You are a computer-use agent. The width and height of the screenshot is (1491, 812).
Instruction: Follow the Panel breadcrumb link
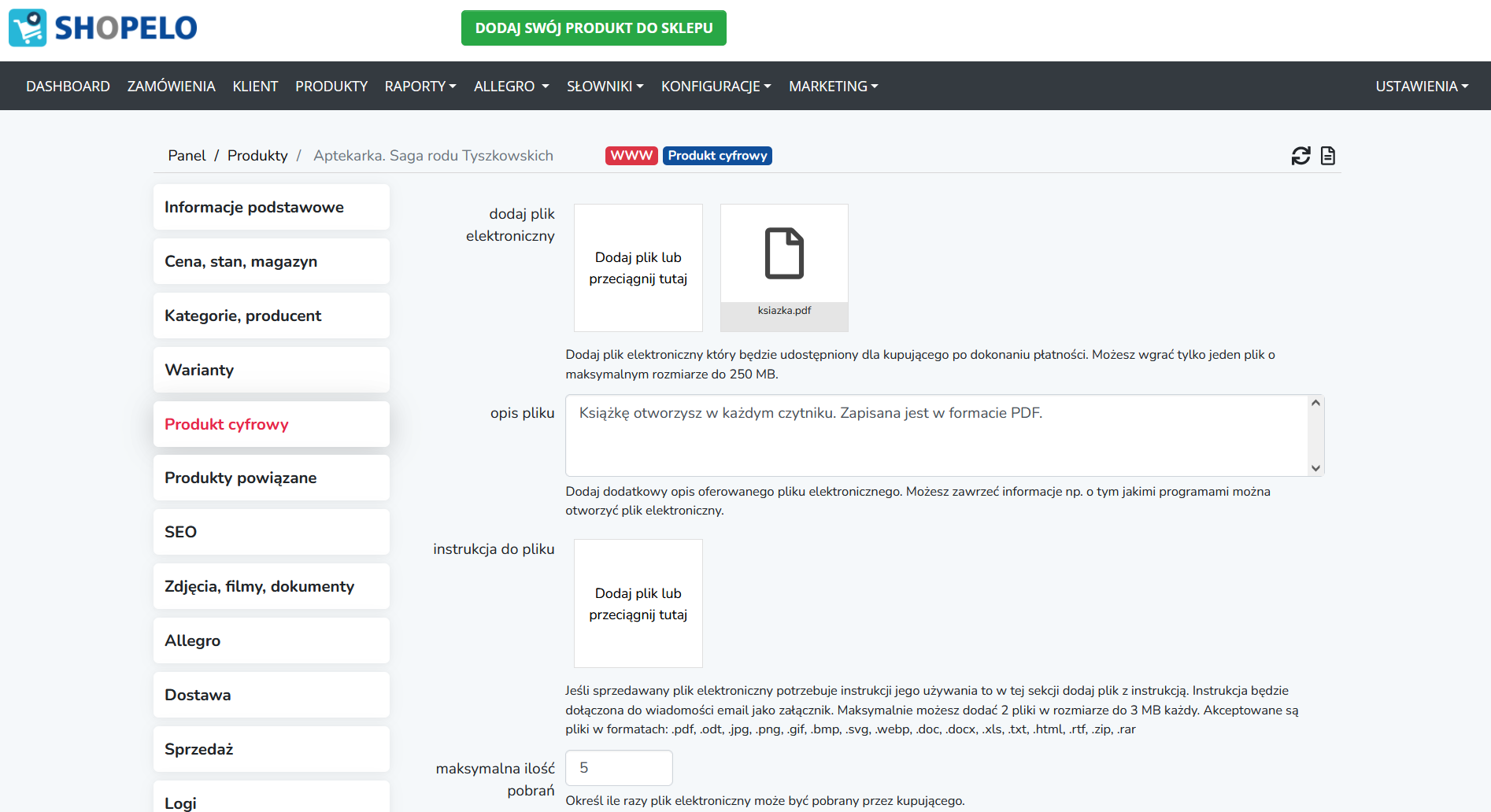pos(187,156)
